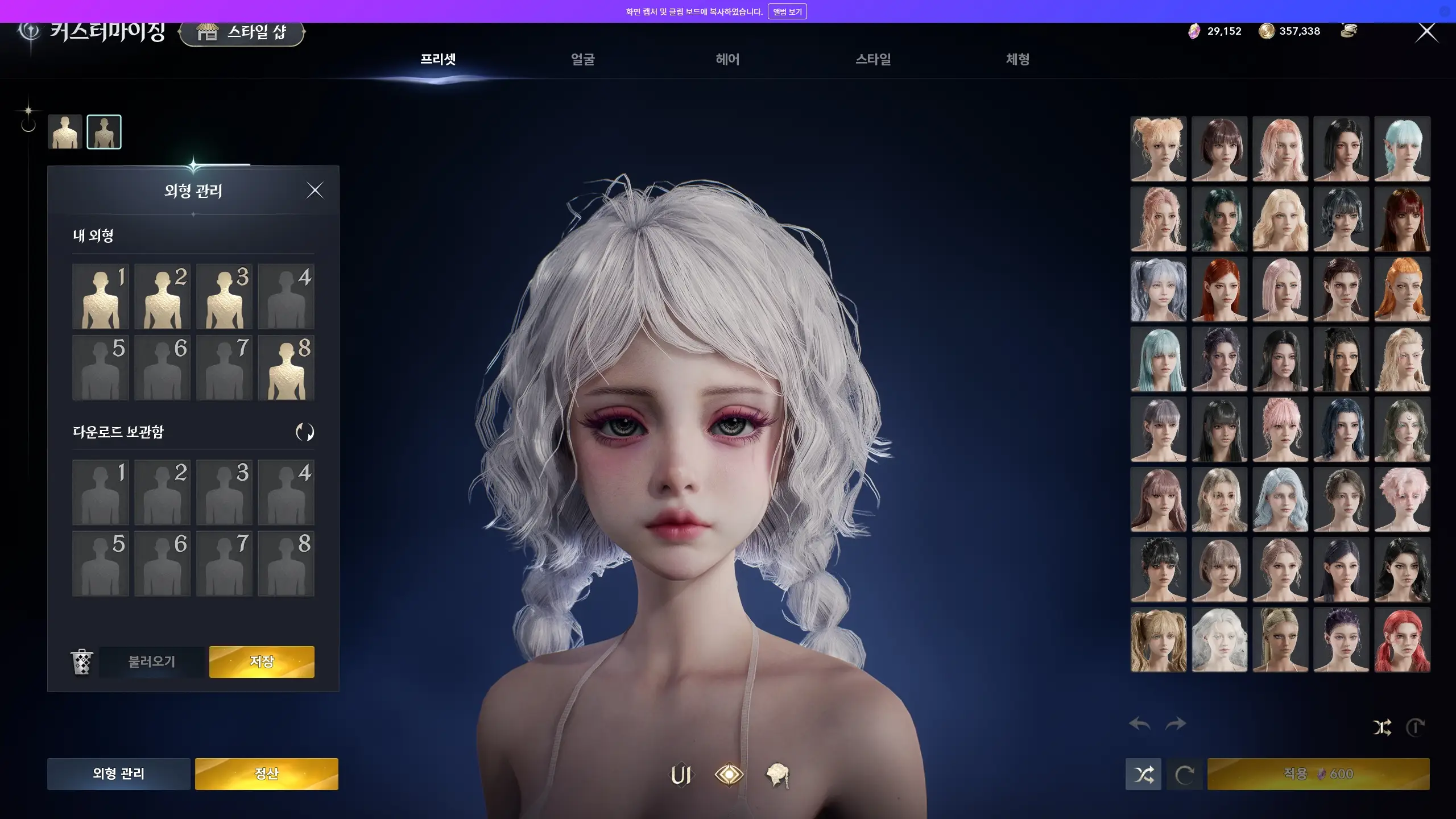
Task: Click the 적용 600 apply button
Action: [x=1318, y=774]
